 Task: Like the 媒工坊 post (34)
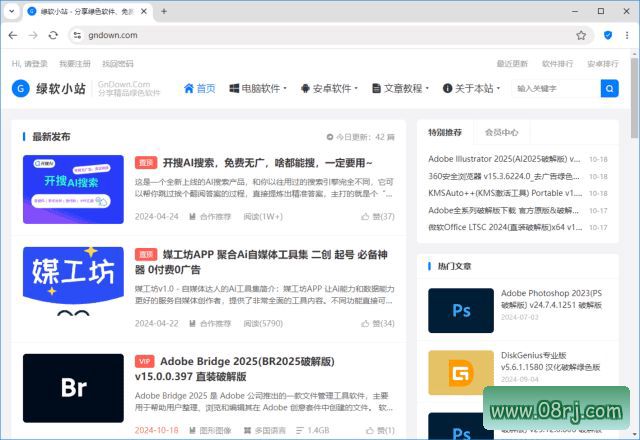pyautogui.click(x=378, y=324)
